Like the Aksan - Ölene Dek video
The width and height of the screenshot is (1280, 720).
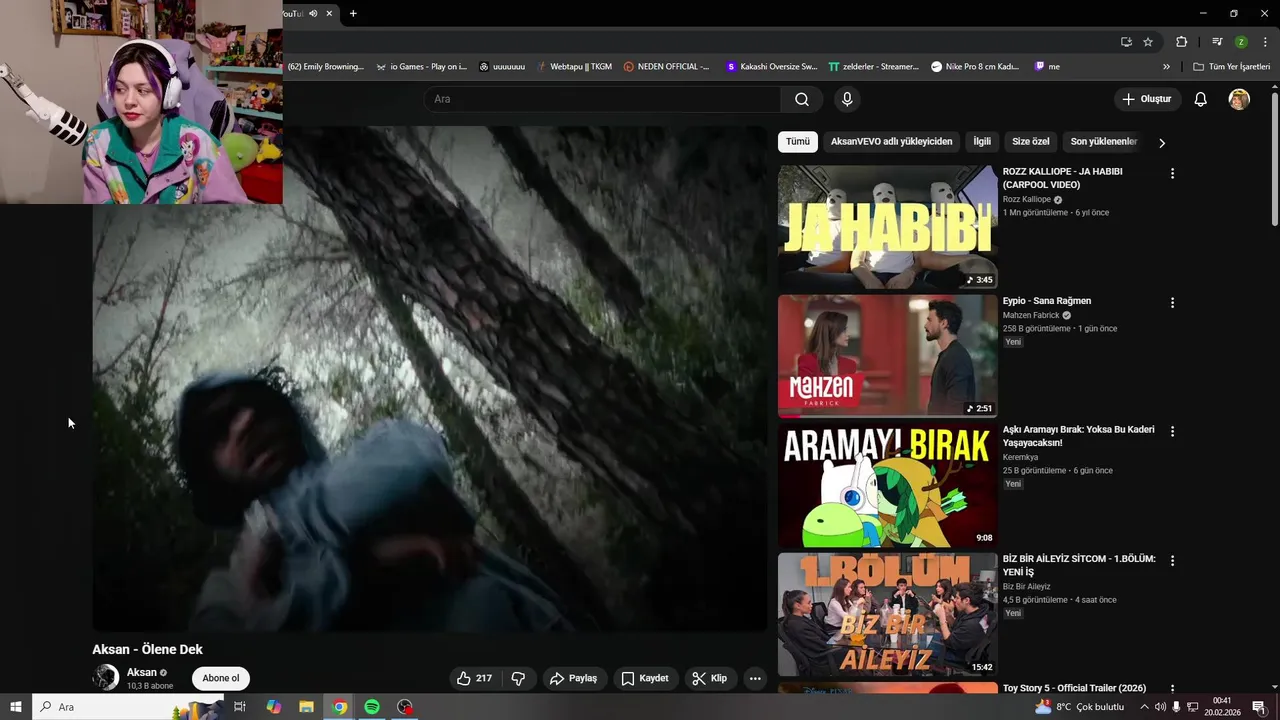[x=475, y=678]
